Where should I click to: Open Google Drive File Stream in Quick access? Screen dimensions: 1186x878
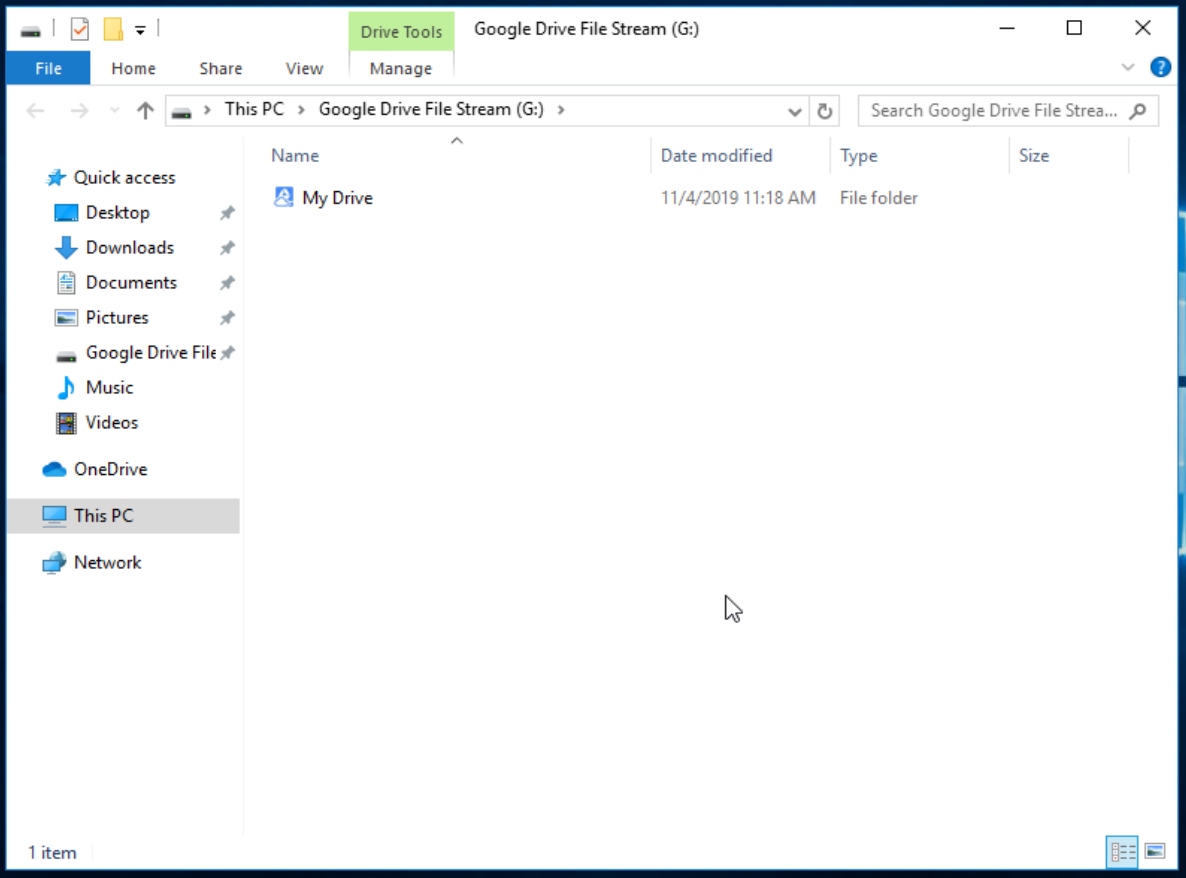151,352
